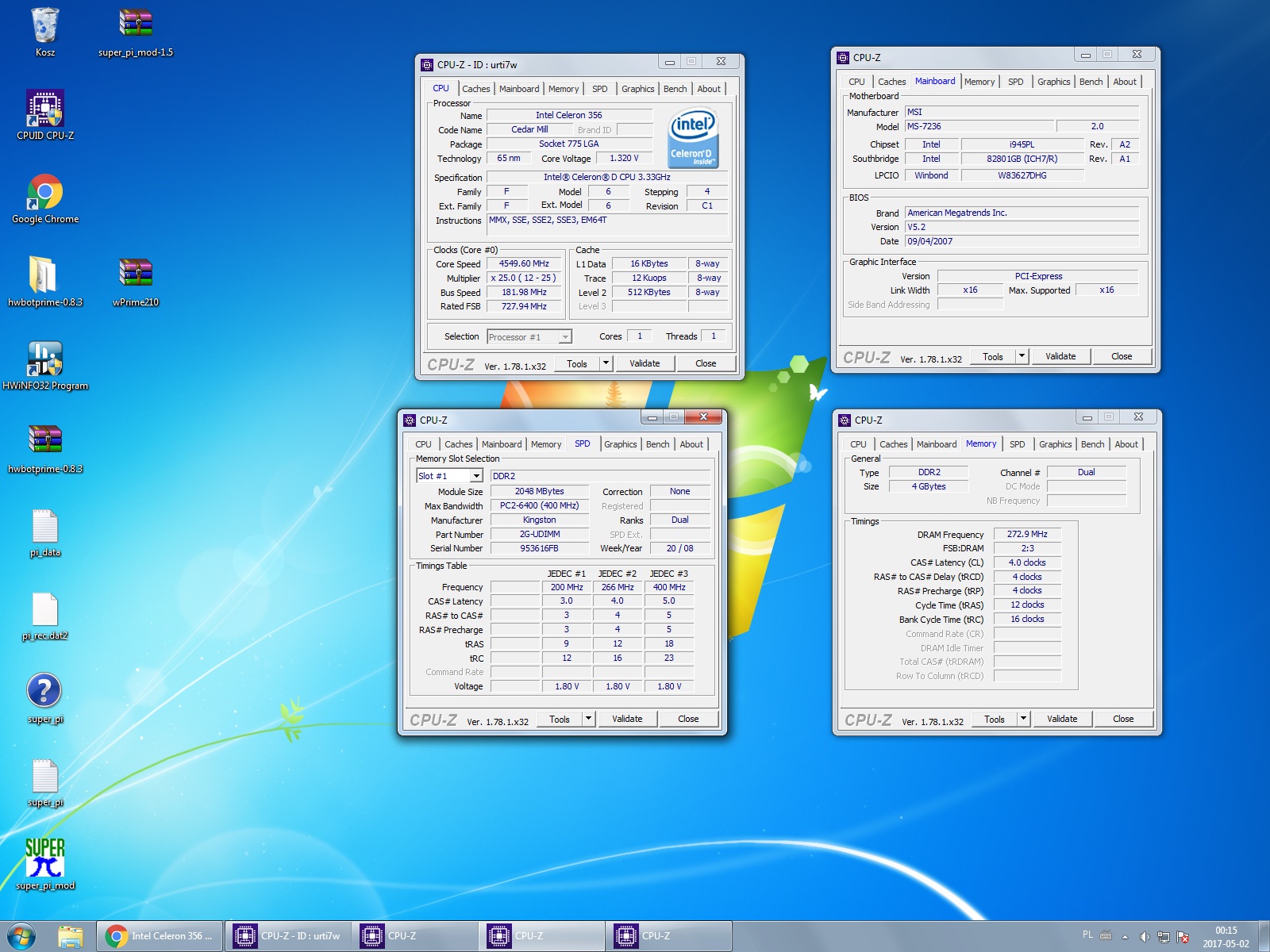Expand Tools arrow in SPD window
Viewport: 1270px width, 952px height.
pos(588,719)
